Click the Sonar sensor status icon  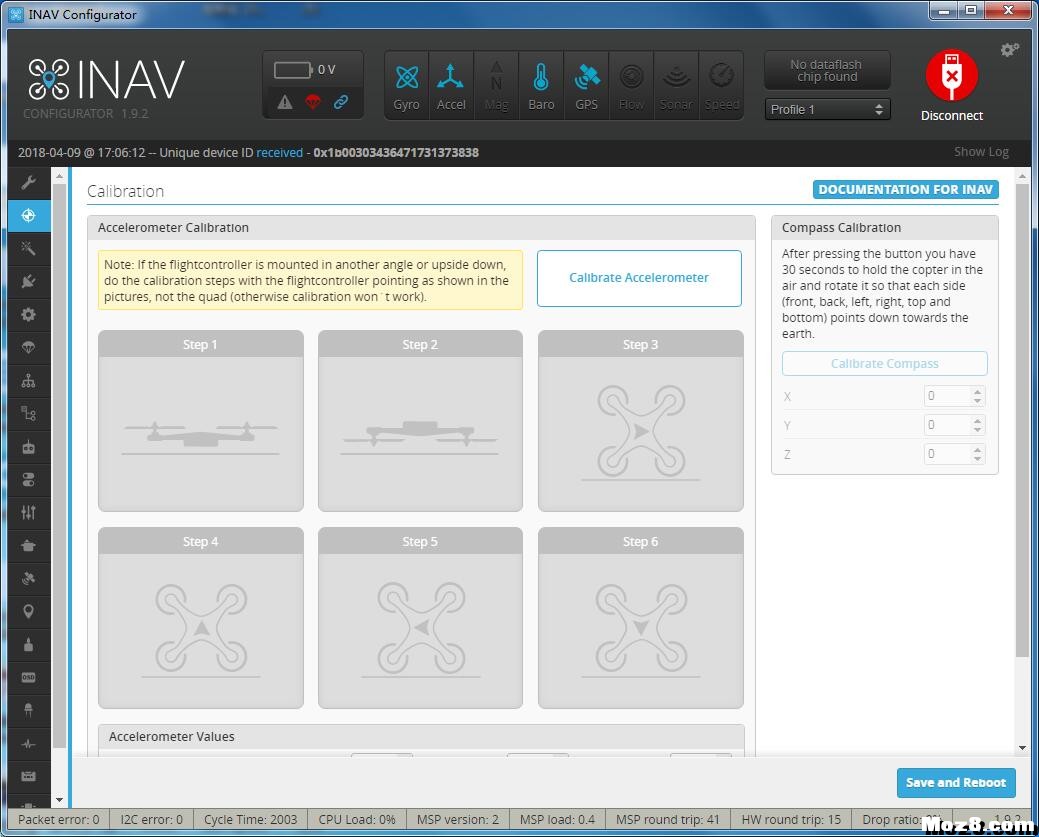pos(676,85)
